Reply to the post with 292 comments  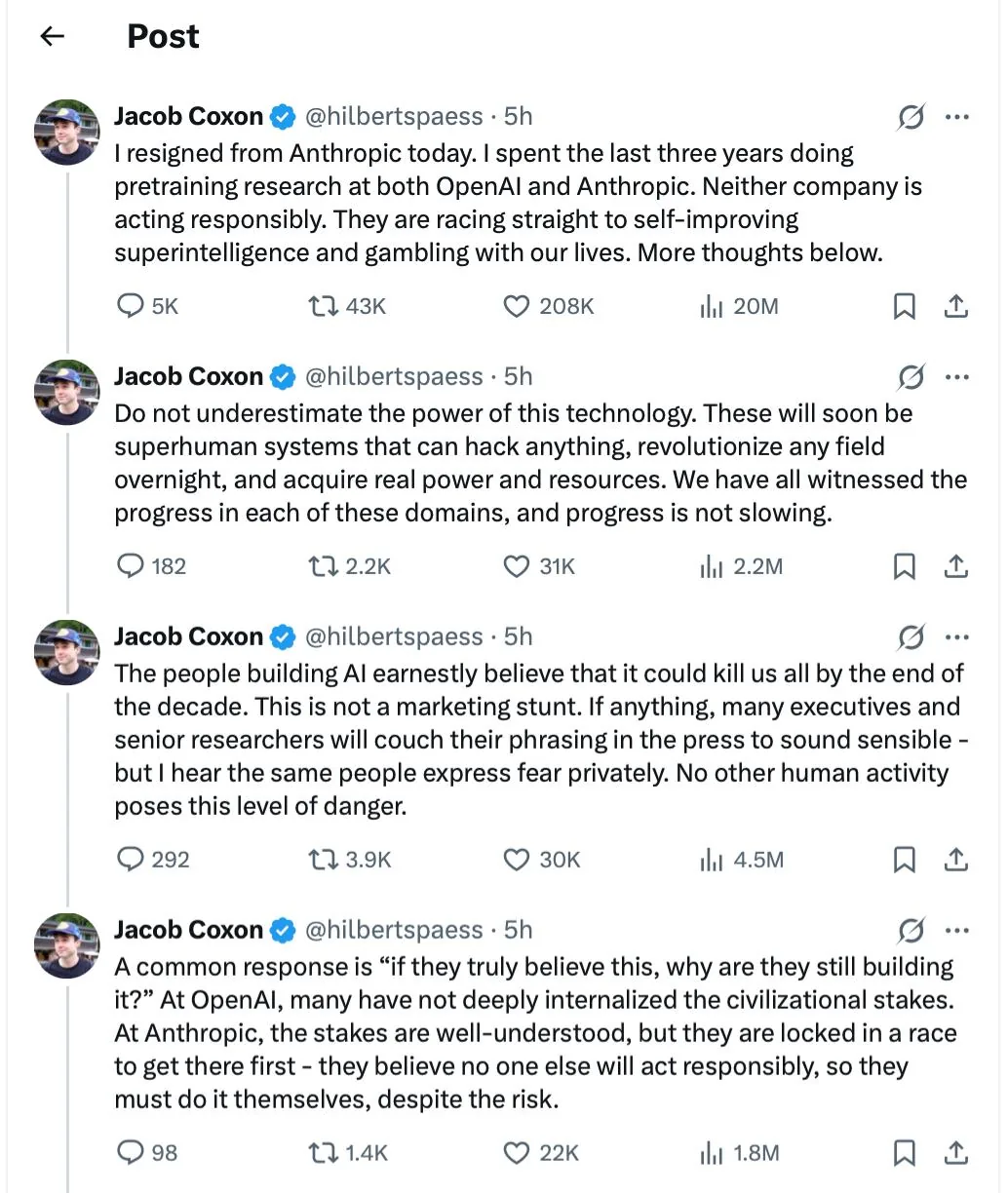tap(153, 860)
